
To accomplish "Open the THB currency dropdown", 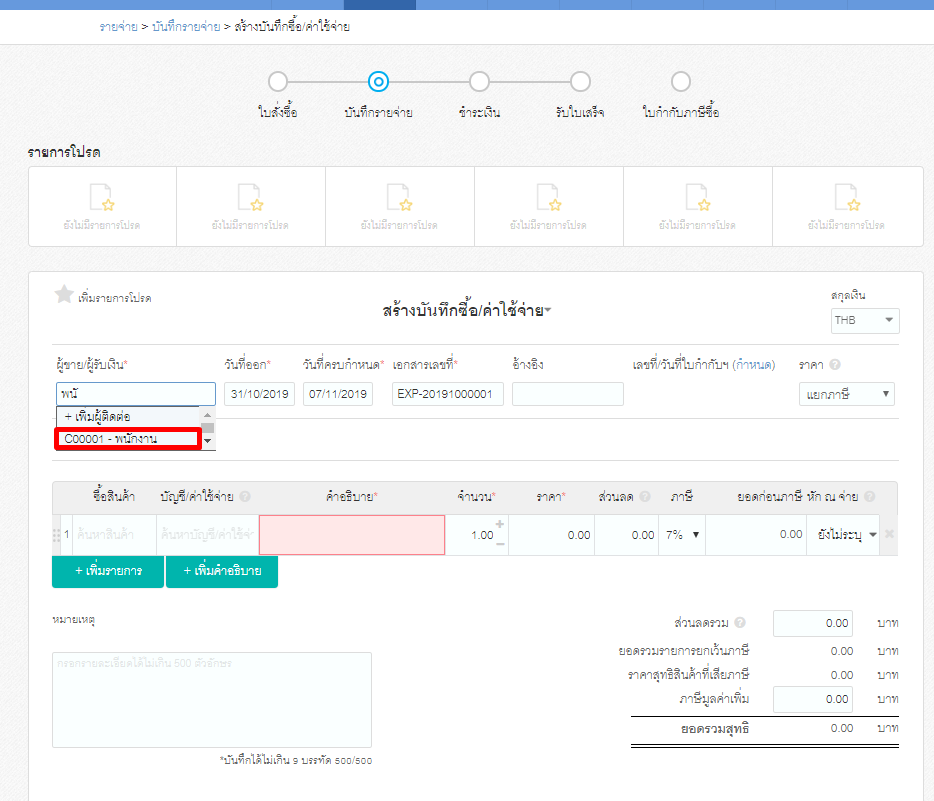I will tap(864, 320).
